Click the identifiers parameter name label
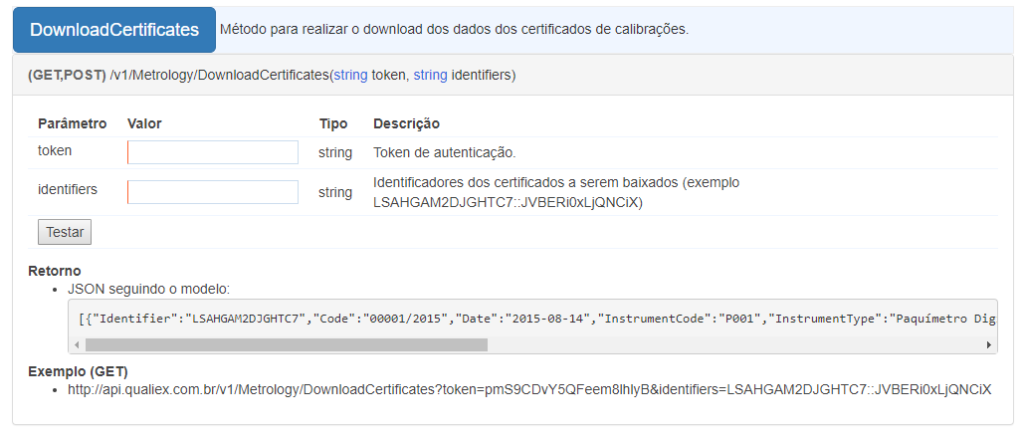1024x436 pixels. [x=67, y=189]
